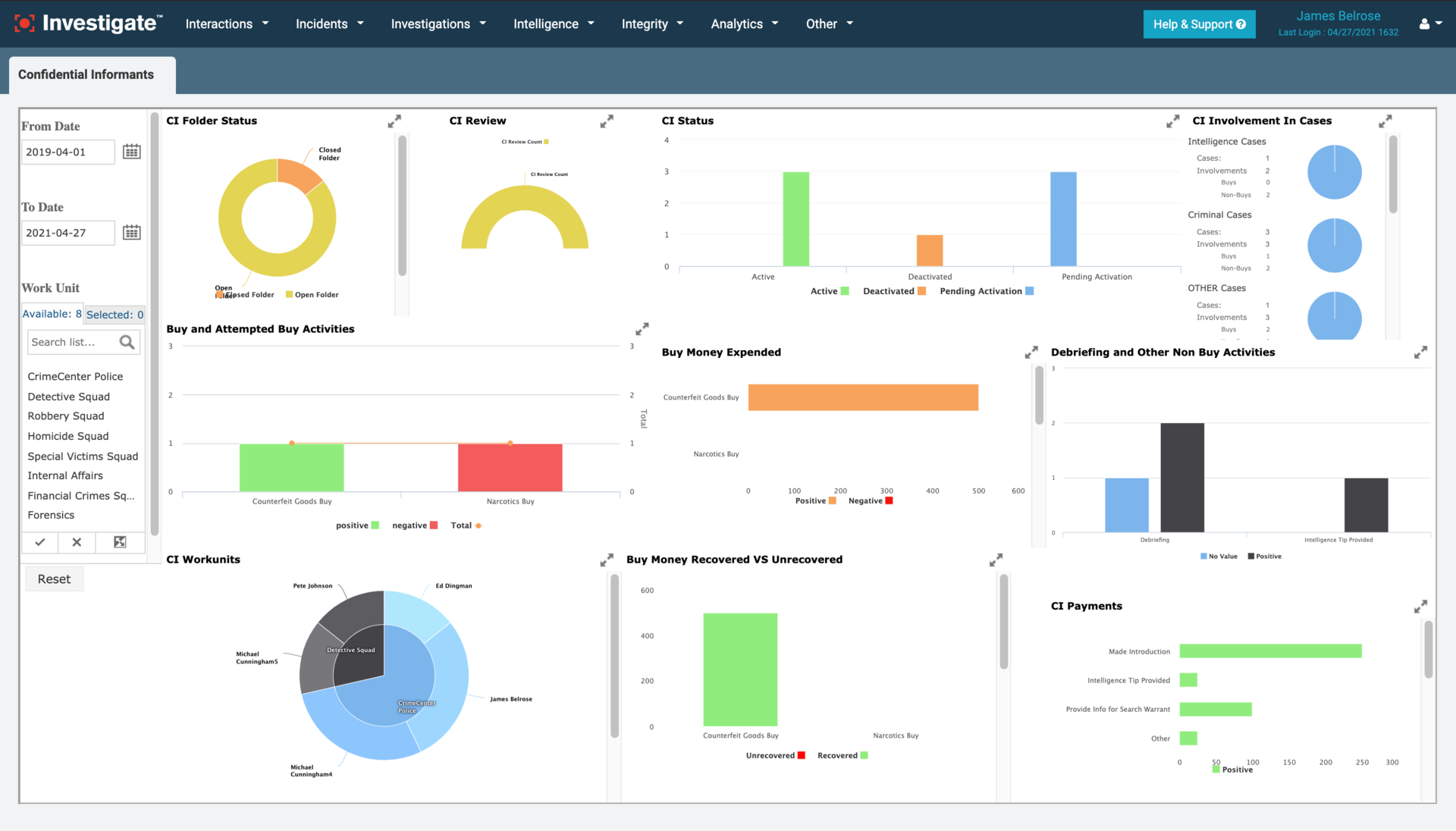Click the negative red legend swatch

point(434,525)
